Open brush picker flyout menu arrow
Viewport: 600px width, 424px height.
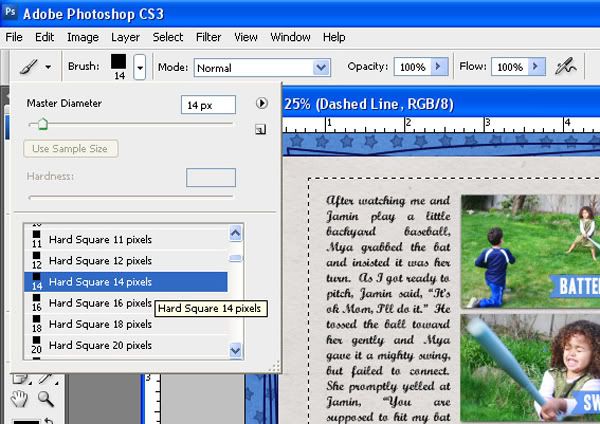tap(262, 103)
